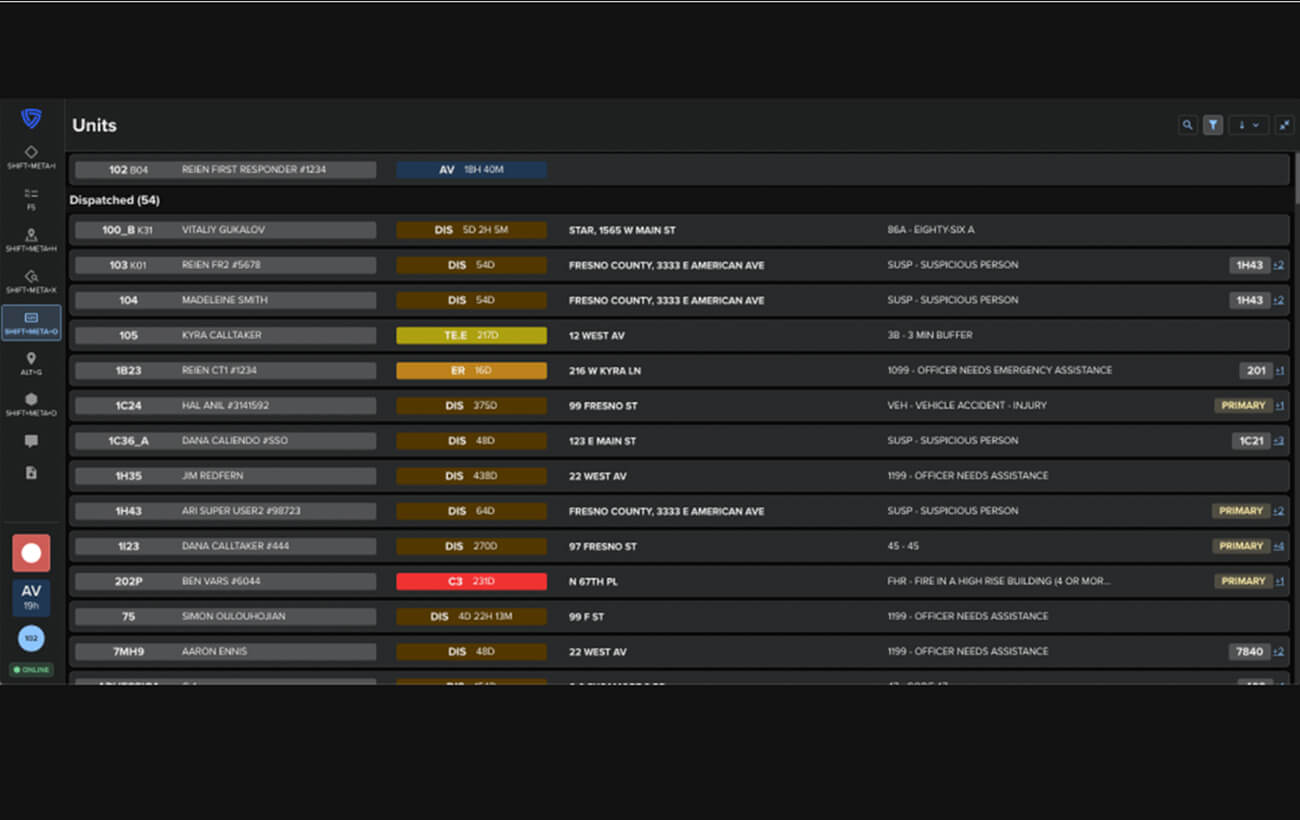This screenshot has height=820, width=1300.
Task: Open the chat messages icon in sidebar
Action: [x=31, y=441]
